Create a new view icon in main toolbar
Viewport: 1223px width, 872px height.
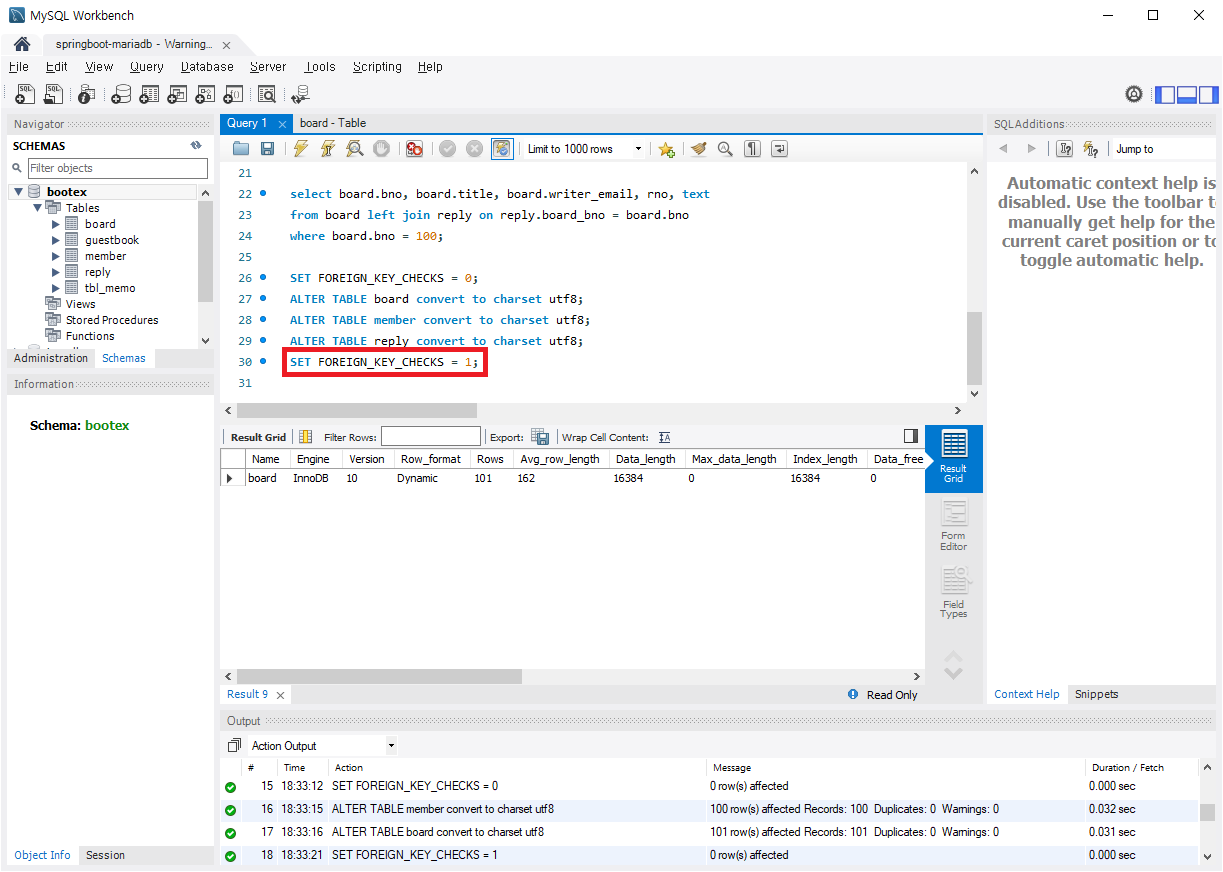(x=177, y=94)
